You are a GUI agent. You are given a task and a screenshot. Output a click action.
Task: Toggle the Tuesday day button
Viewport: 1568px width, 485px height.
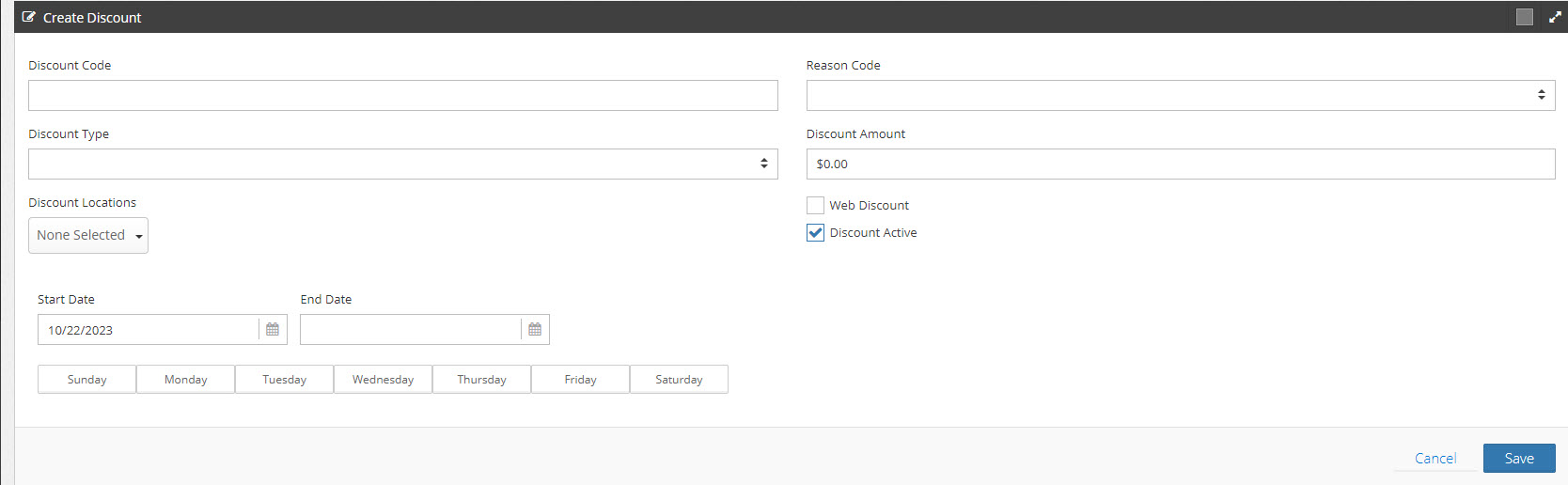click(284, 380)
